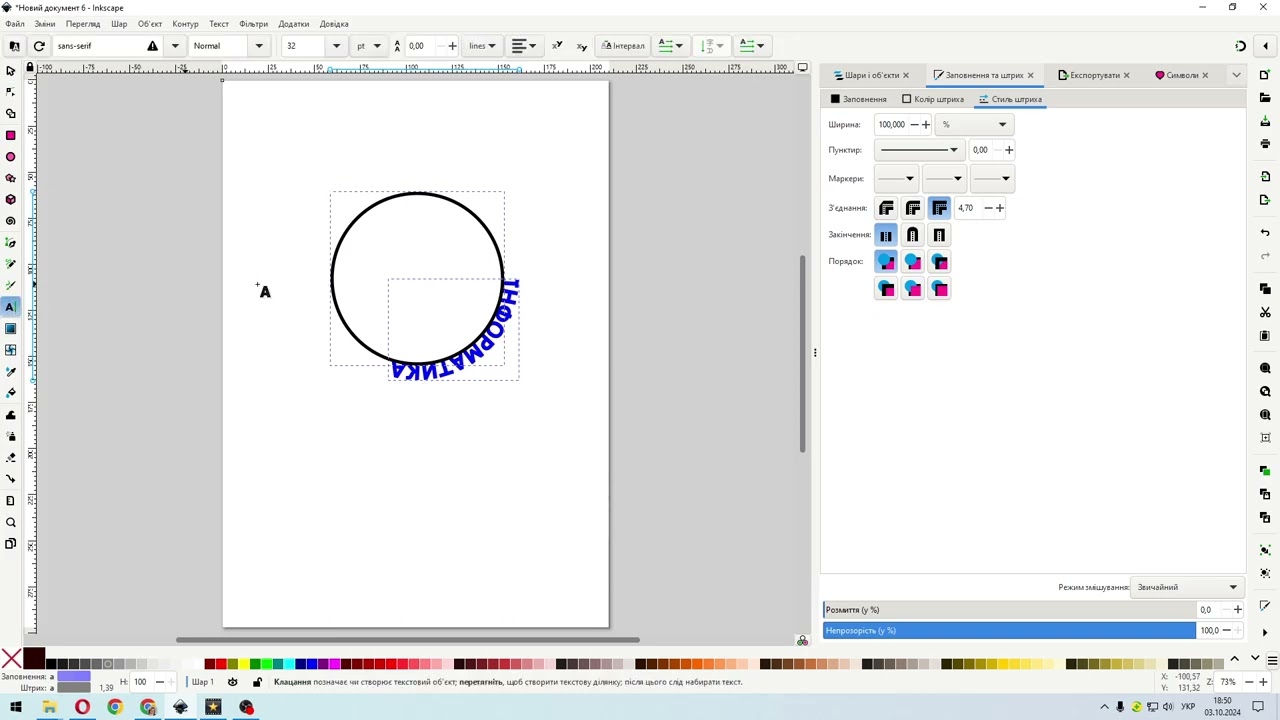1280x720 pixels.
Task: Activate the Calligraphy tool
Action: [x=11, y=285]
